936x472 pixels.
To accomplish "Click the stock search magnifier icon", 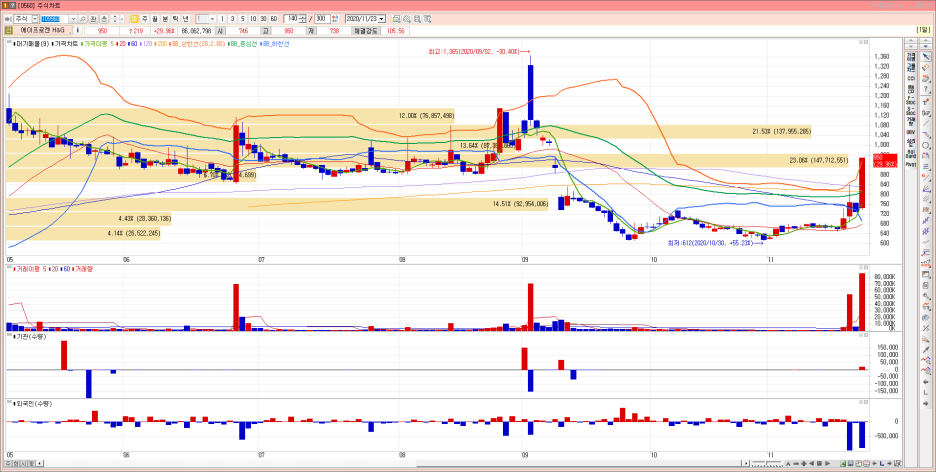I will tap(82, 18).
